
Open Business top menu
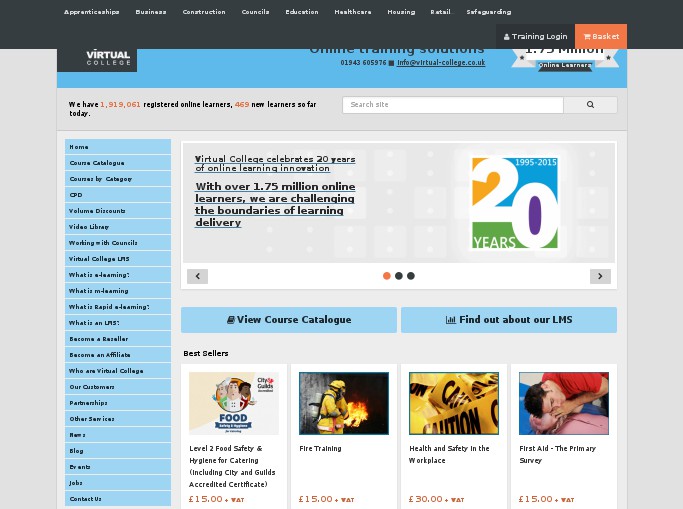click(151, 12)
